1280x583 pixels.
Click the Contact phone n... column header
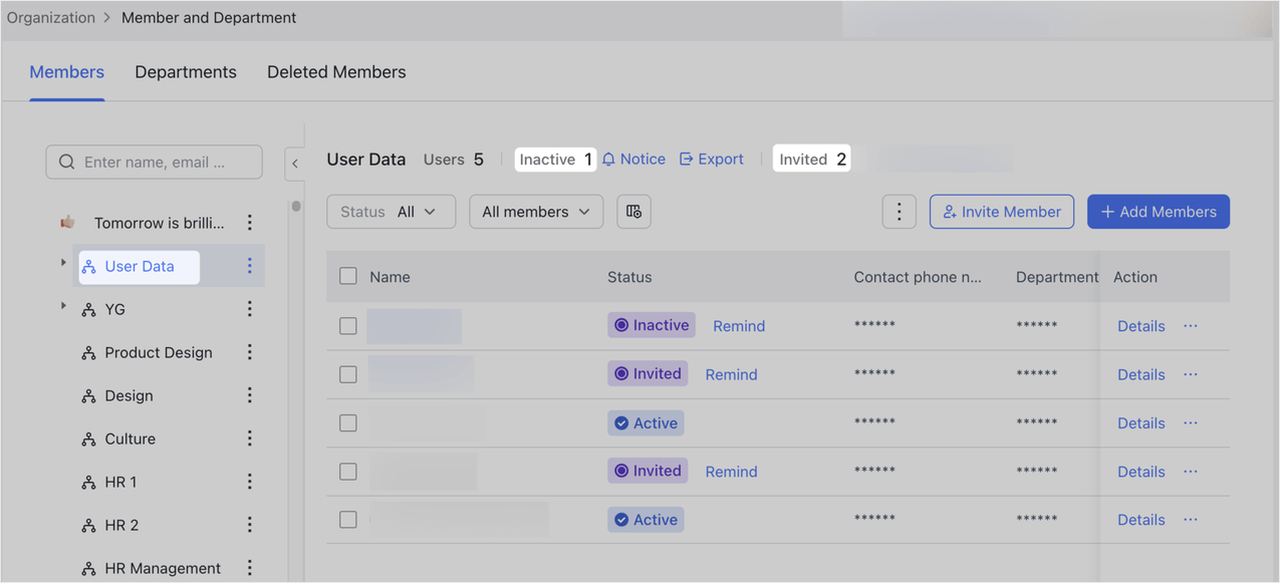pos(918,277)
